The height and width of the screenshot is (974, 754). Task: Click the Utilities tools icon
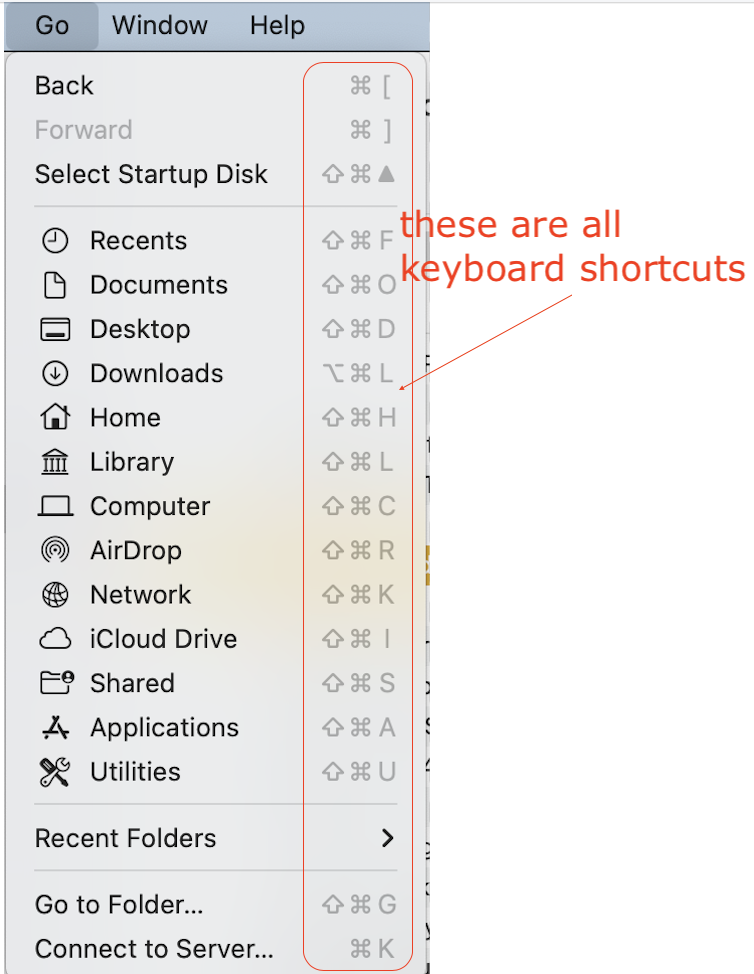tap(55, 772)
